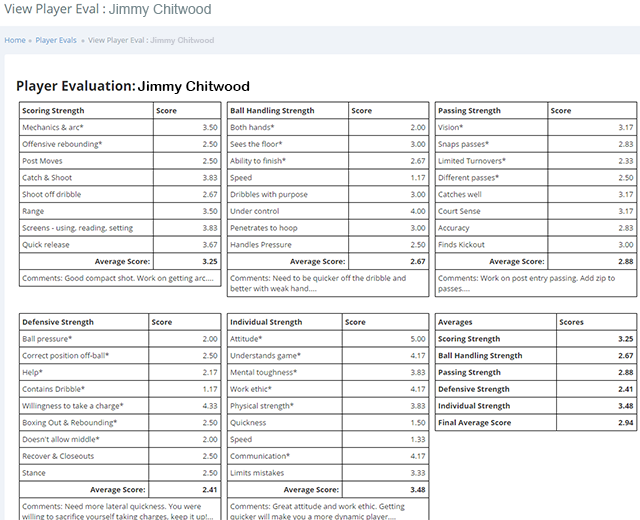Screen dimensions: 640x520
Task: Click the Defensive Strength table header
Action: 57,322
